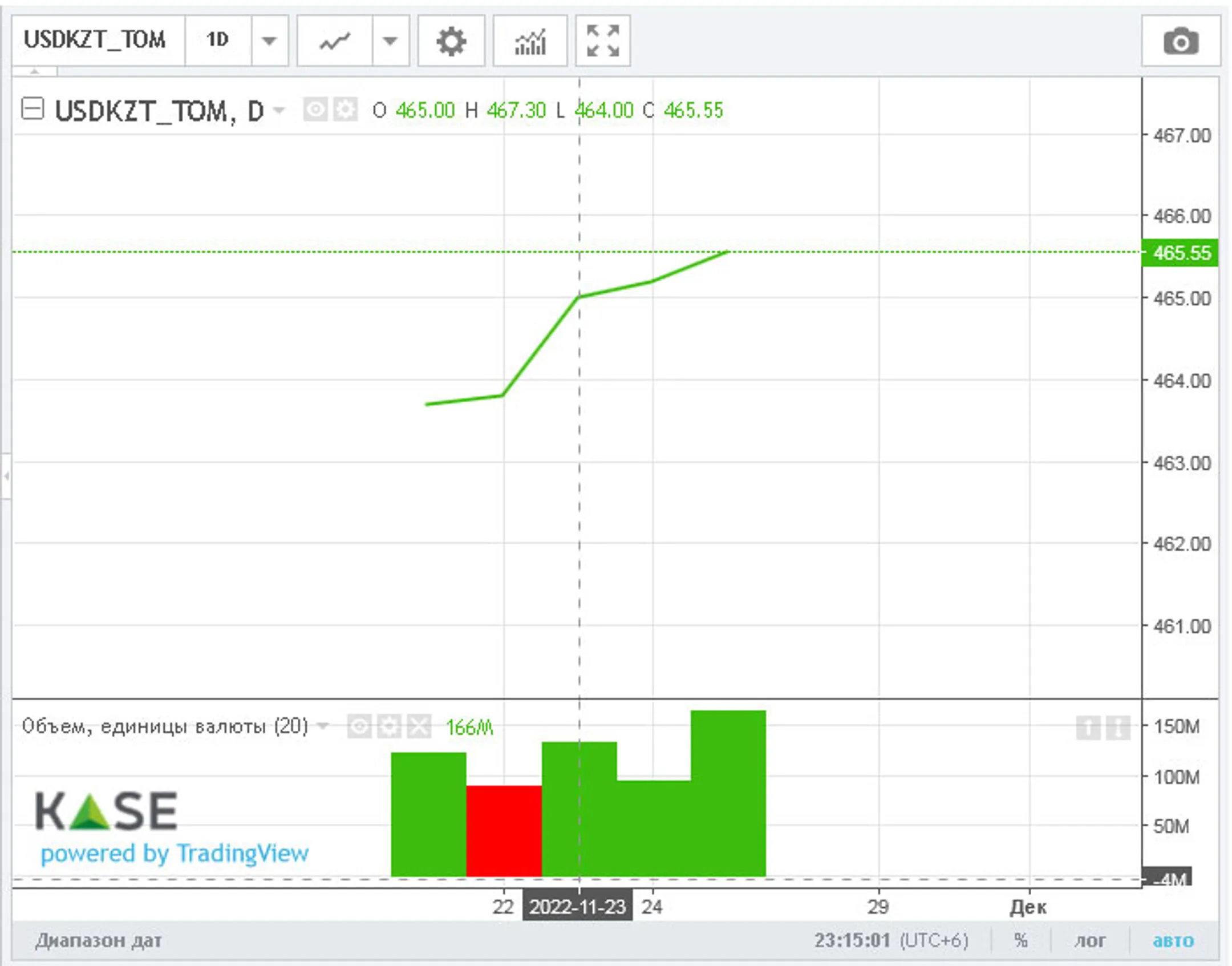Take a chart snapshot with camera icon

click(1180, 41)
